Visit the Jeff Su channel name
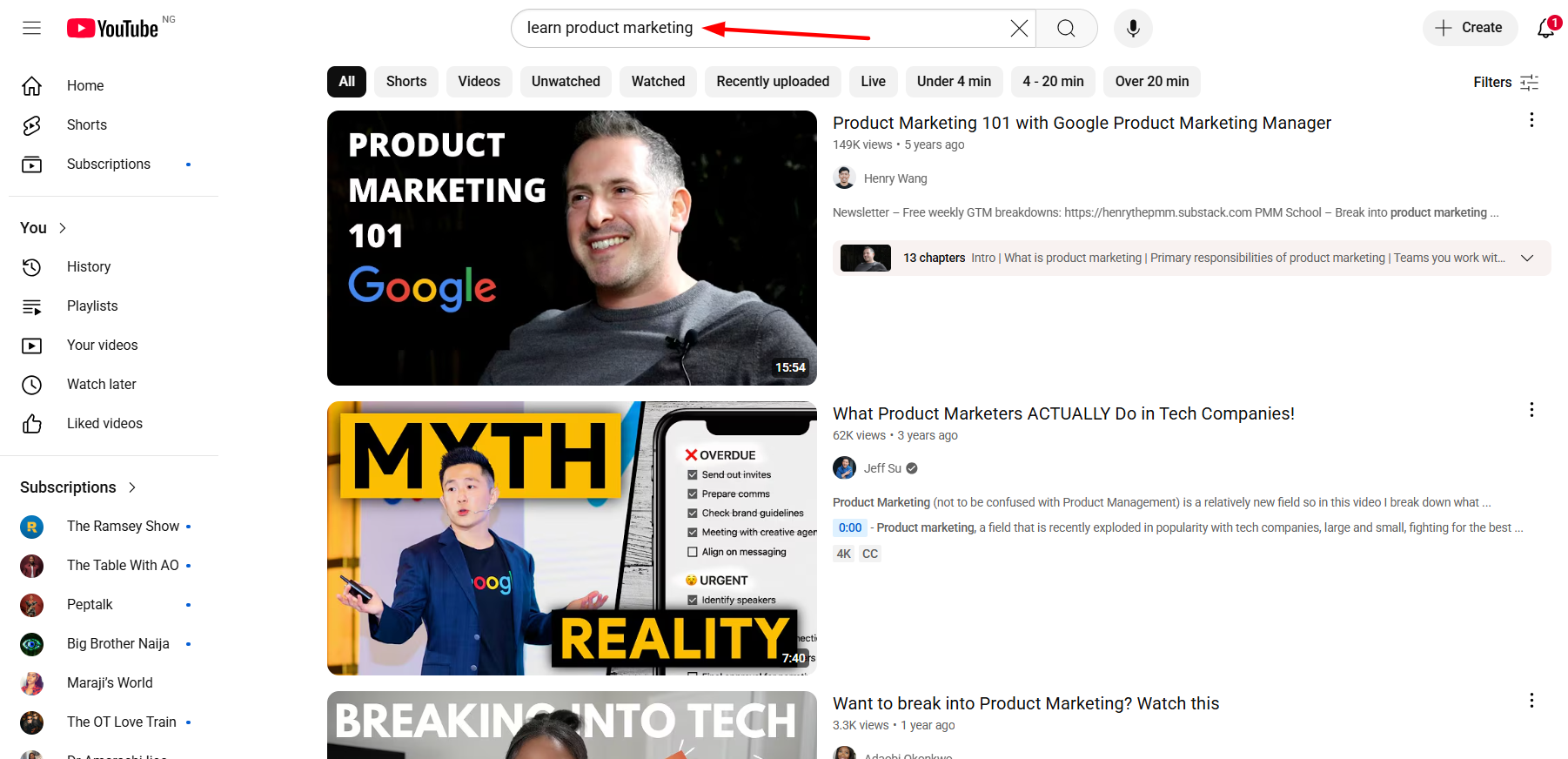This screenshot has width=1568, height=759. (x=882, y=468)
